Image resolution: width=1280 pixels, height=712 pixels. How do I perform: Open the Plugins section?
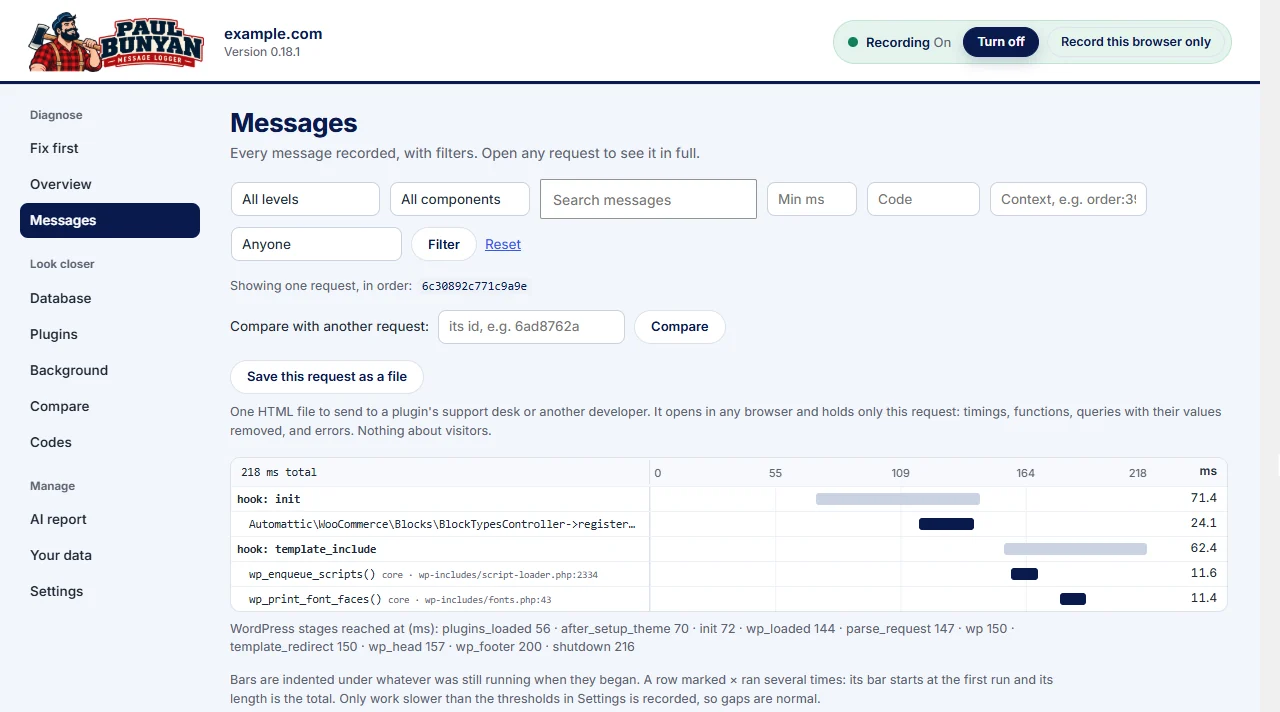click(110, 334)
